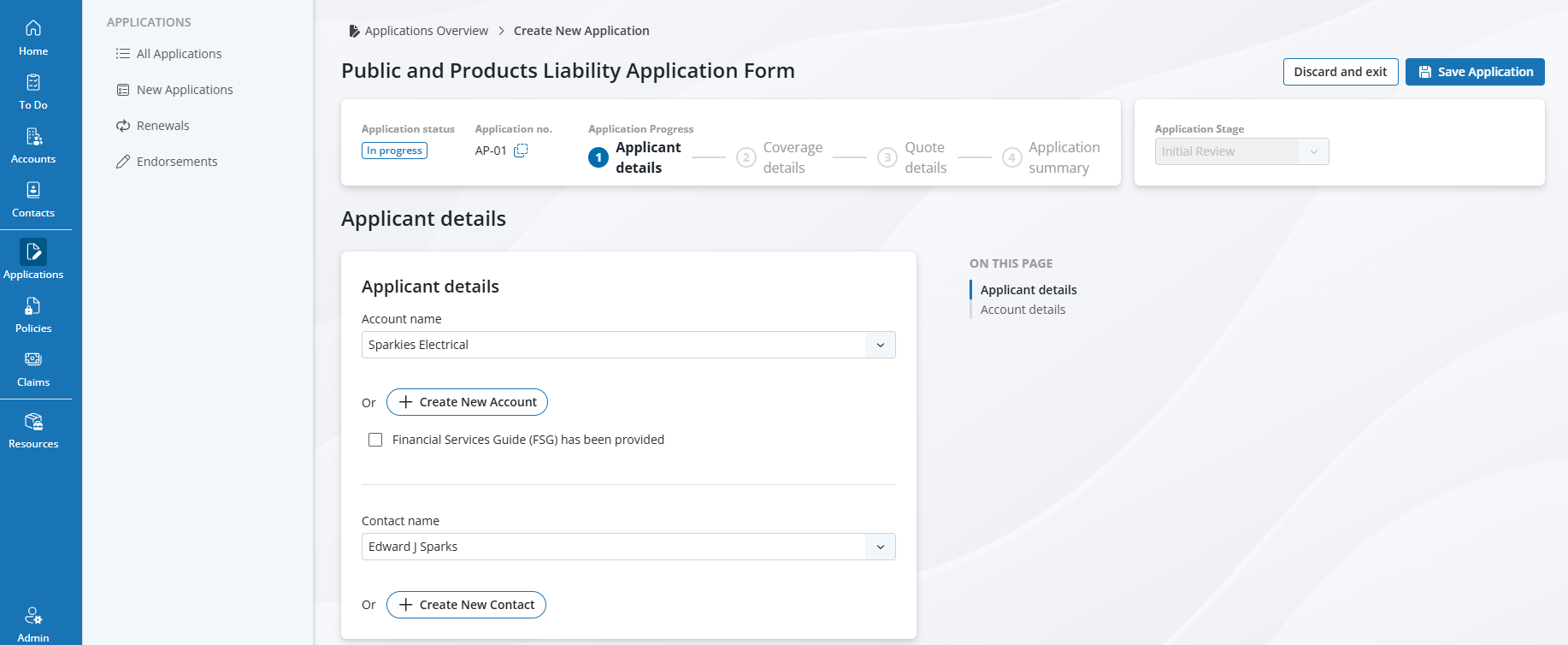The image size is (1568, 645).
Task: Select All Applications in the menu
Action: [x=179, y=54]
